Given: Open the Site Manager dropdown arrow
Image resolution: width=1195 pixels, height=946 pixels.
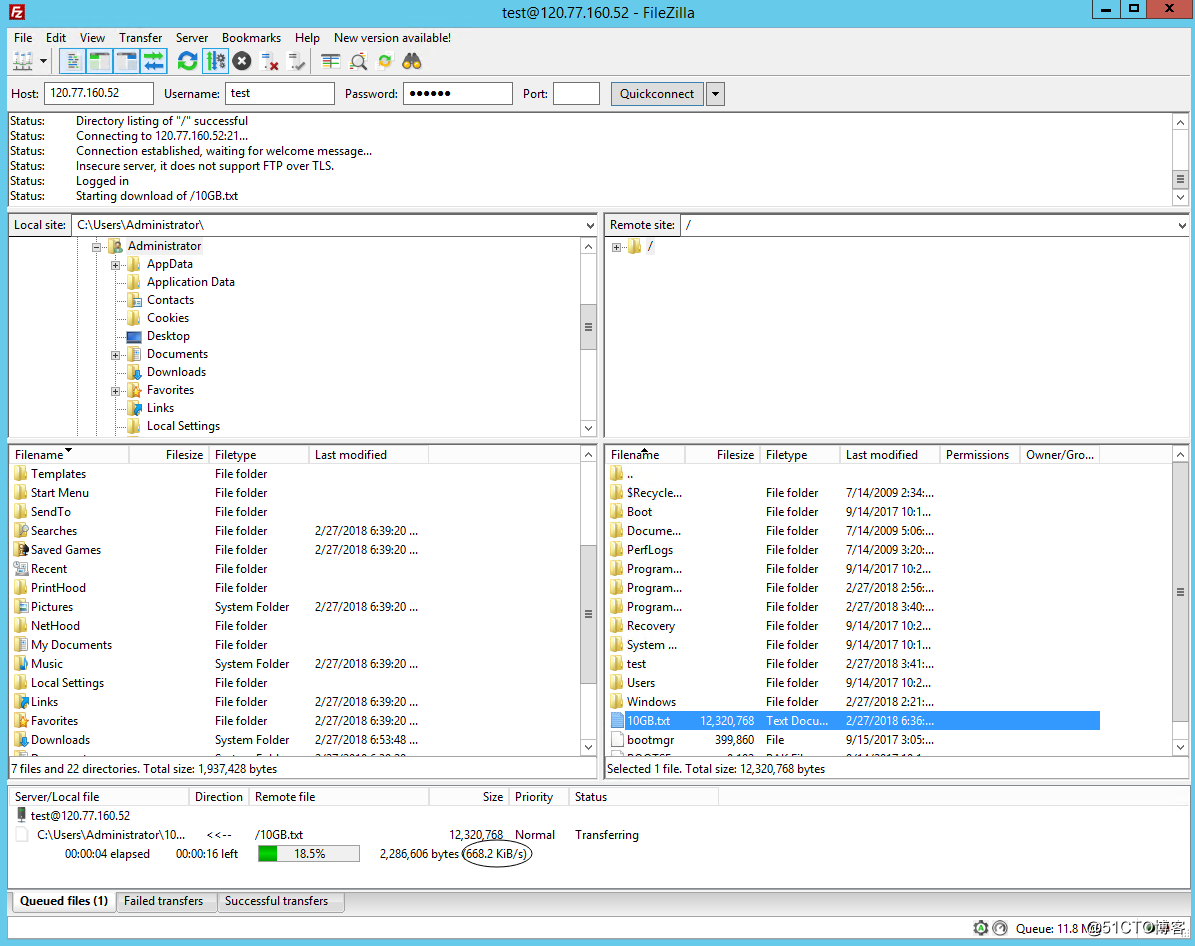Looking at the screenshot, I should [43, 61].
